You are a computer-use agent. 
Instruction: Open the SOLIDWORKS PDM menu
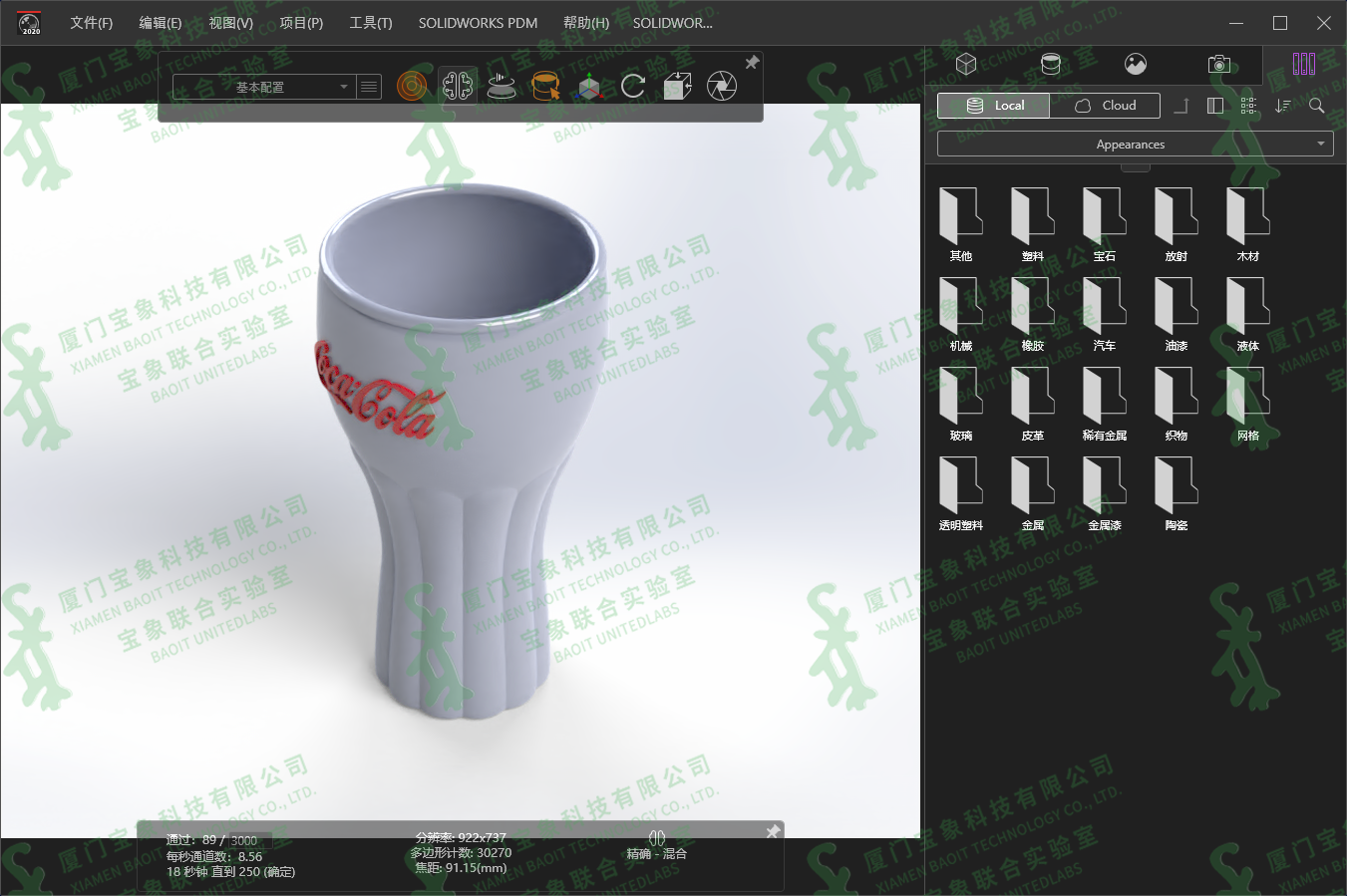coord(478,23)
